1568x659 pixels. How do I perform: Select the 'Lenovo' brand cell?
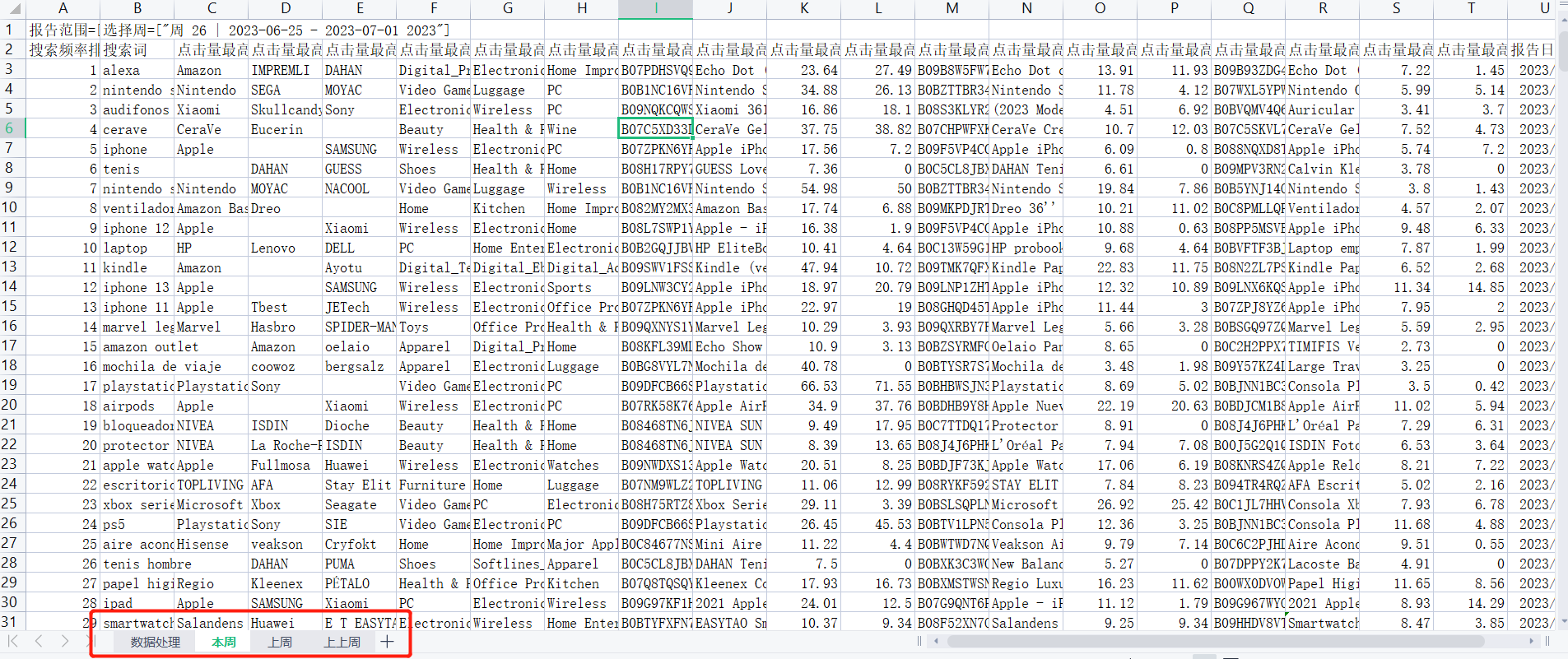point(286,248)
